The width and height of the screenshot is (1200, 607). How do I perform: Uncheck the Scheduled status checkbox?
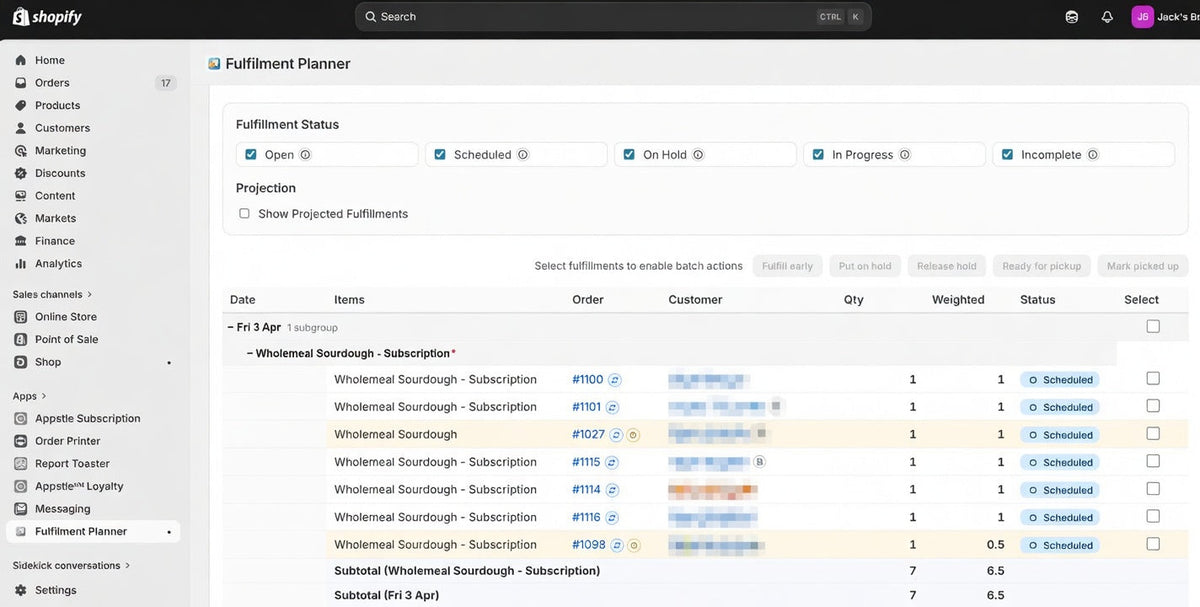(440, 155)
